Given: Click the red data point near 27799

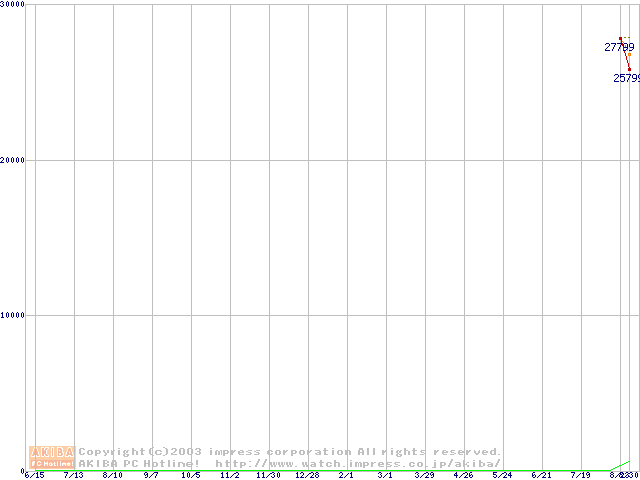Looking at the screenshot, I should pyautogui.click(x=620, y=39).
